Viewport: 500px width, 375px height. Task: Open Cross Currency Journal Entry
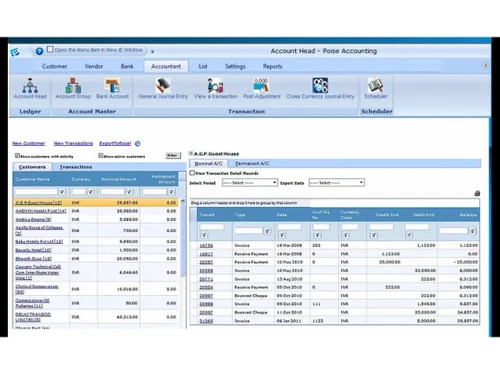coord(320,89)
